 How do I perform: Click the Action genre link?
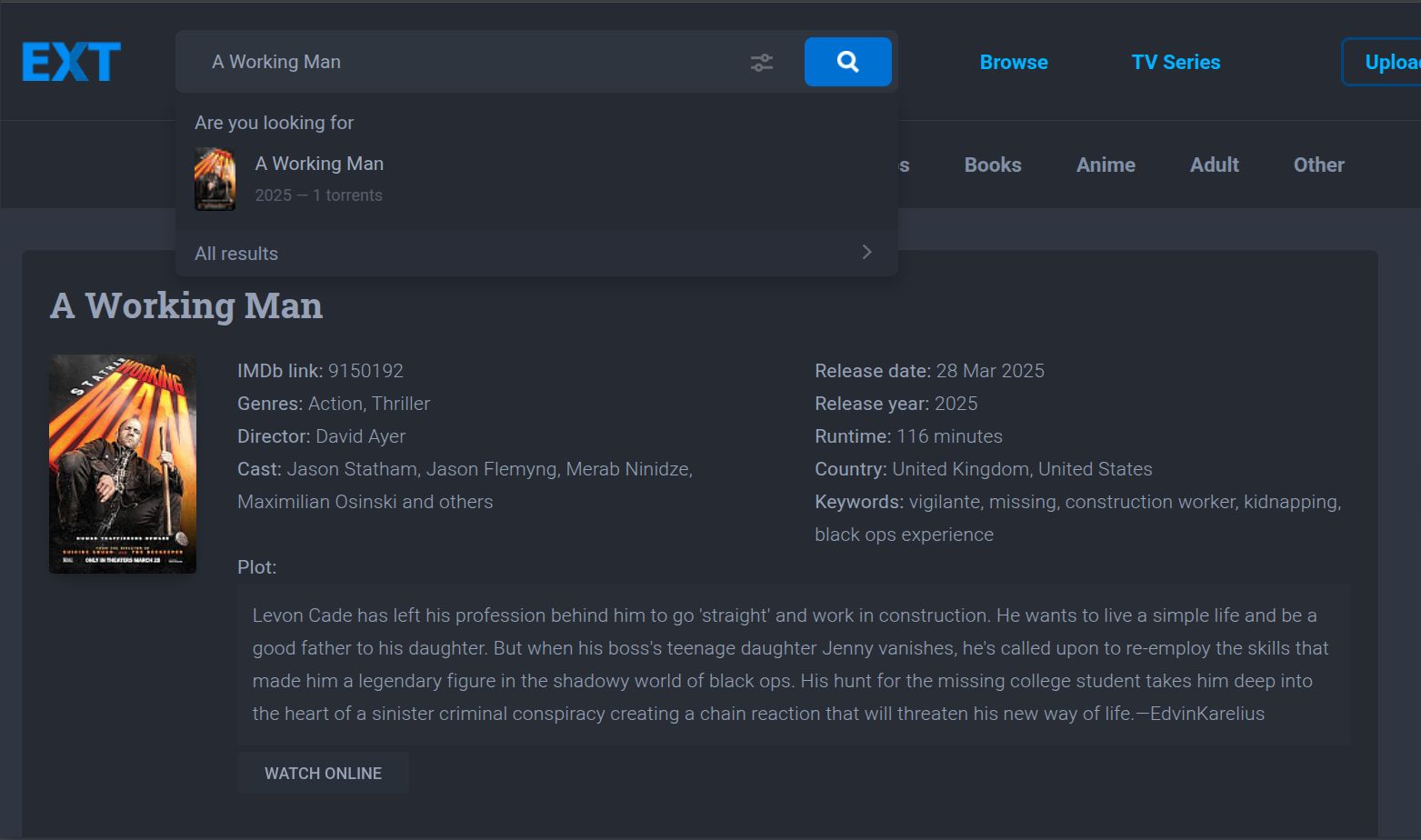click(335, 404)
